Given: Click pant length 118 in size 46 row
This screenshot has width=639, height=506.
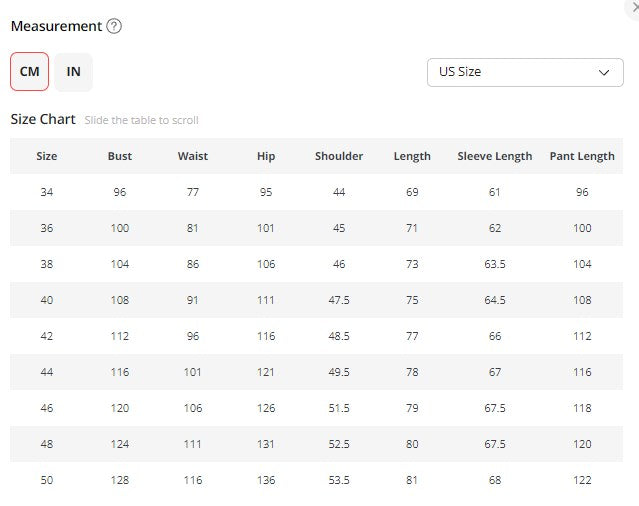Looking at the screenshot, I should click(582, 408).
